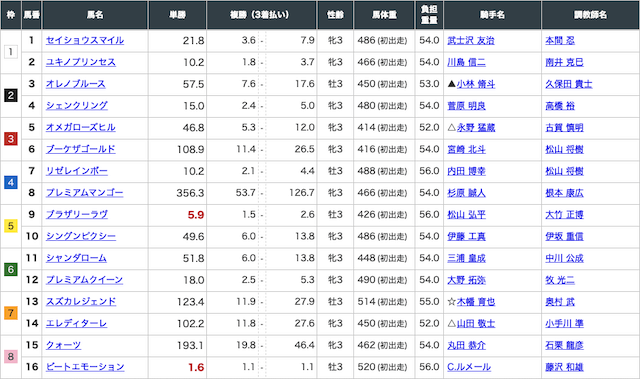Open jockey 三浦 皇成 profile
The width and height of the screenshot is (640, 379).
click(467, 258)
